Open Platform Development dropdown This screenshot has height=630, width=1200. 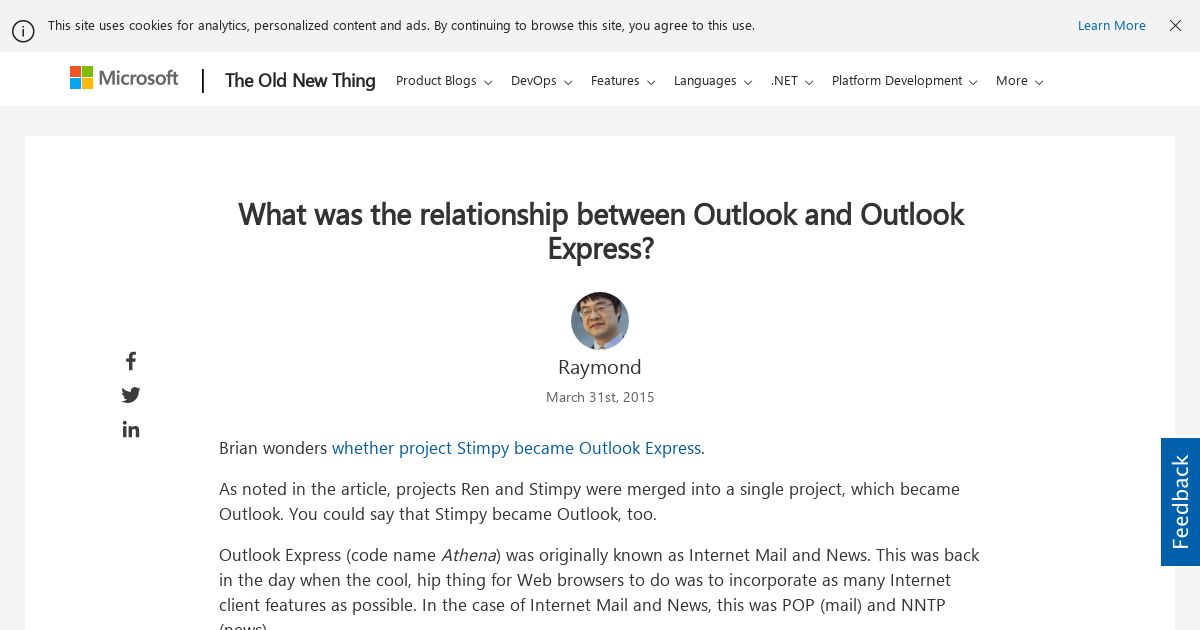(905, 81)
